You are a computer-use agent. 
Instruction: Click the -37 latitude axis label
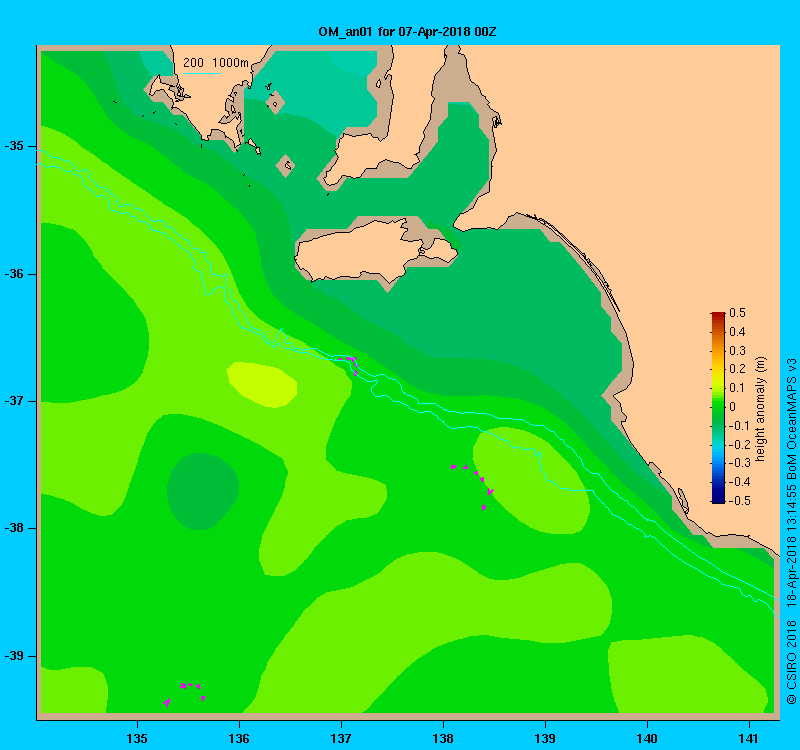pyautogui.click(x=14, y=401)
